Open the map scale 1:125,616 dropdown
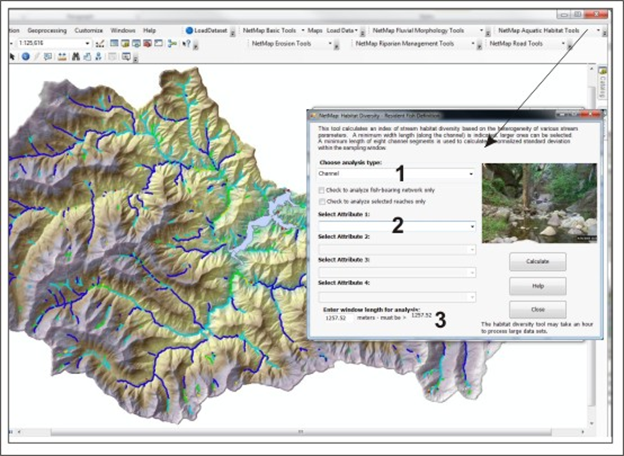This screenshot has width=624, height=456. tap(89, 44)
